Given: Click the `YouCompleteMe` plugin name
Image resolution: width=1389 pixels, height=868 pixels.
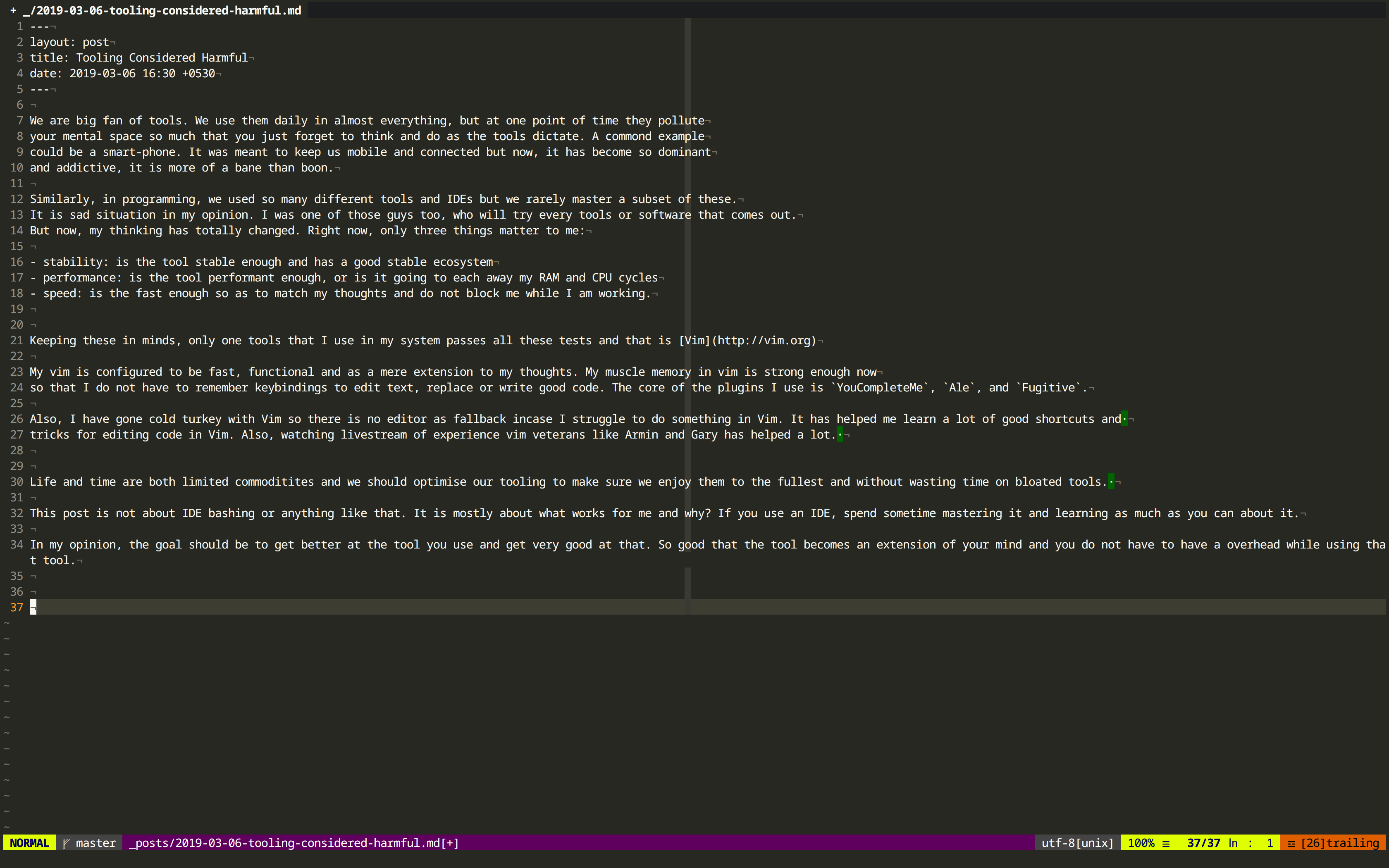Looking at the screenshot, I should tap(880, 388).
